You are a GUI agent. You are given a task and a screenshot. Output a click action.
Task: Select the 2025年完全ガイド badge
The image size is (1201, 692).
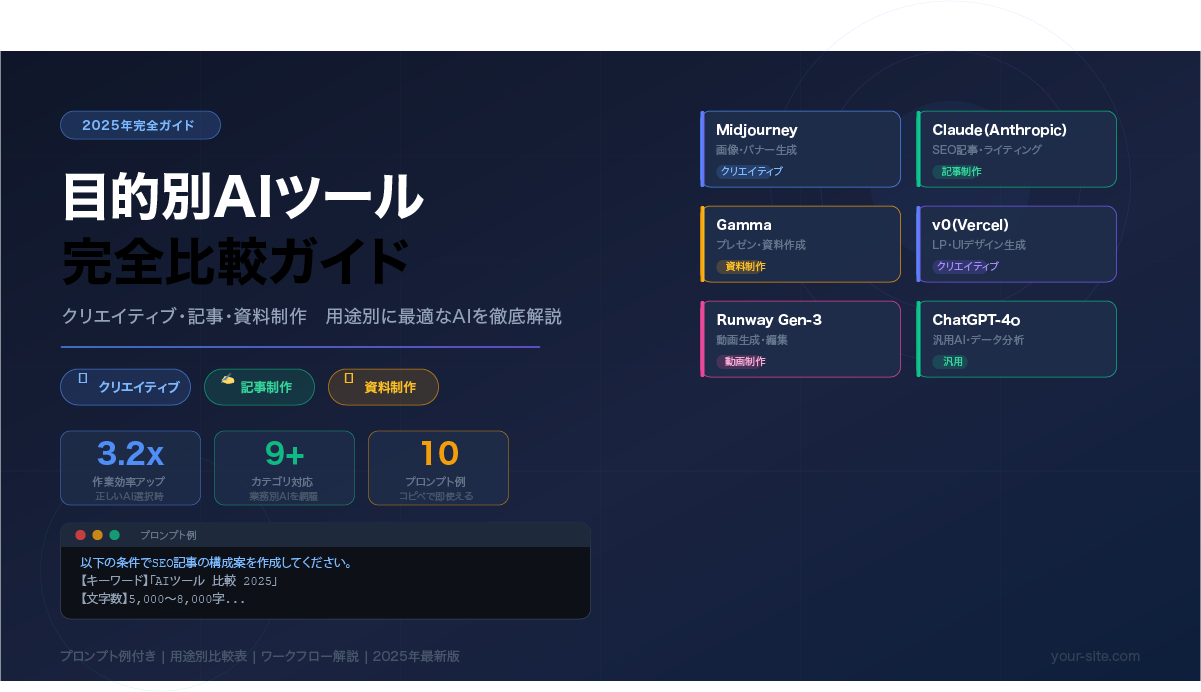[140, 125]
